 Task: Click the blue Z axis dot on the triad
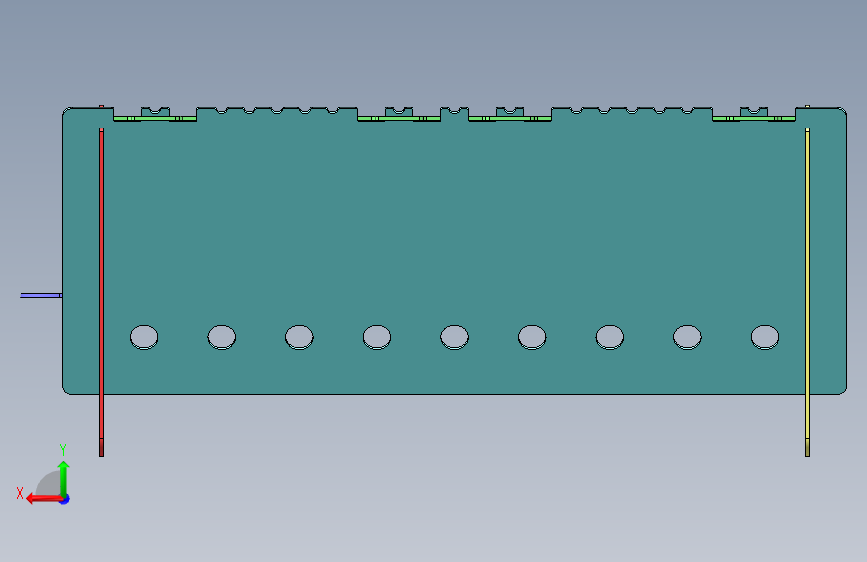(65, 499)
